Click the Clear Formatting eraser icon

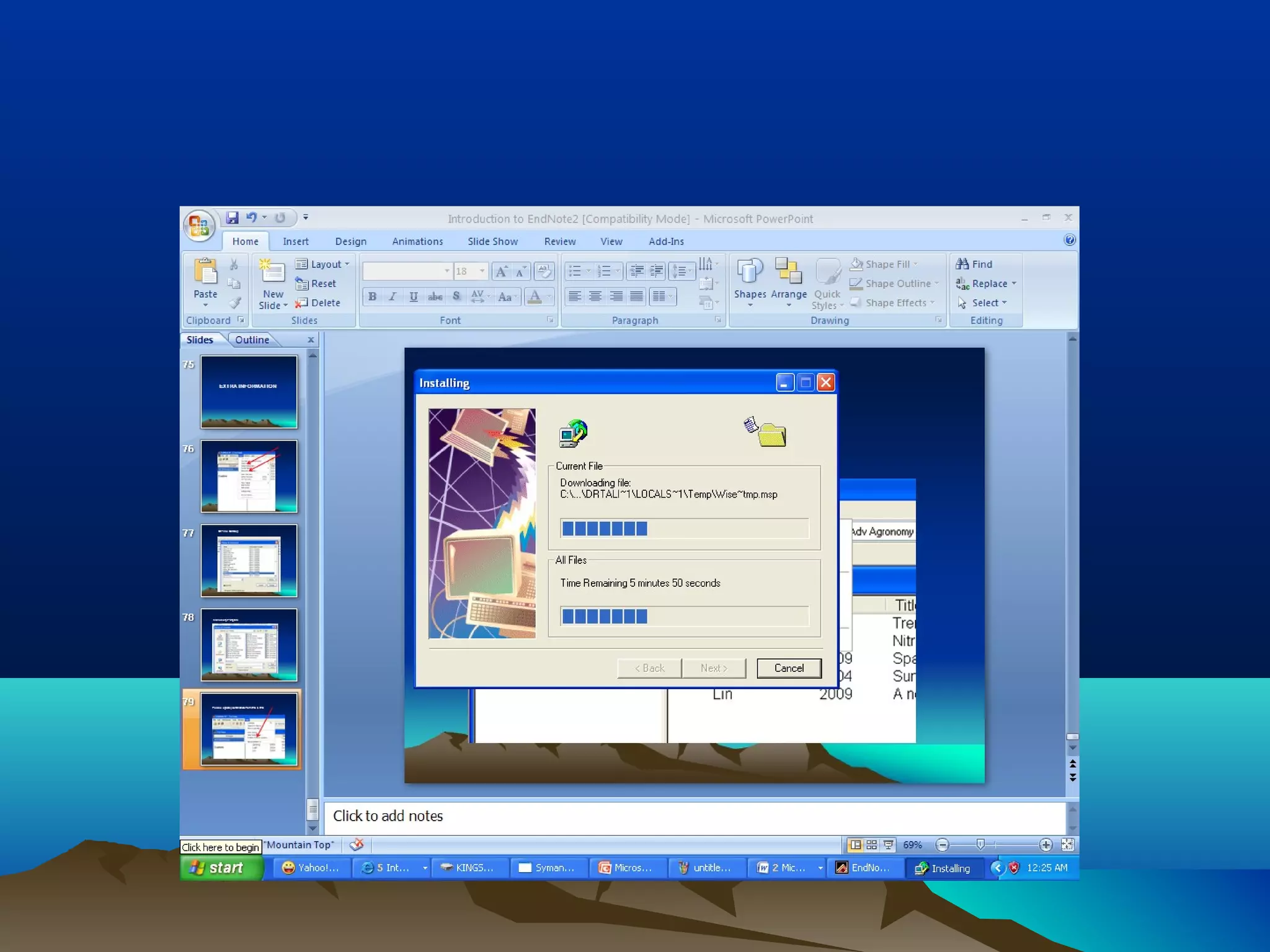pos(543,271)
